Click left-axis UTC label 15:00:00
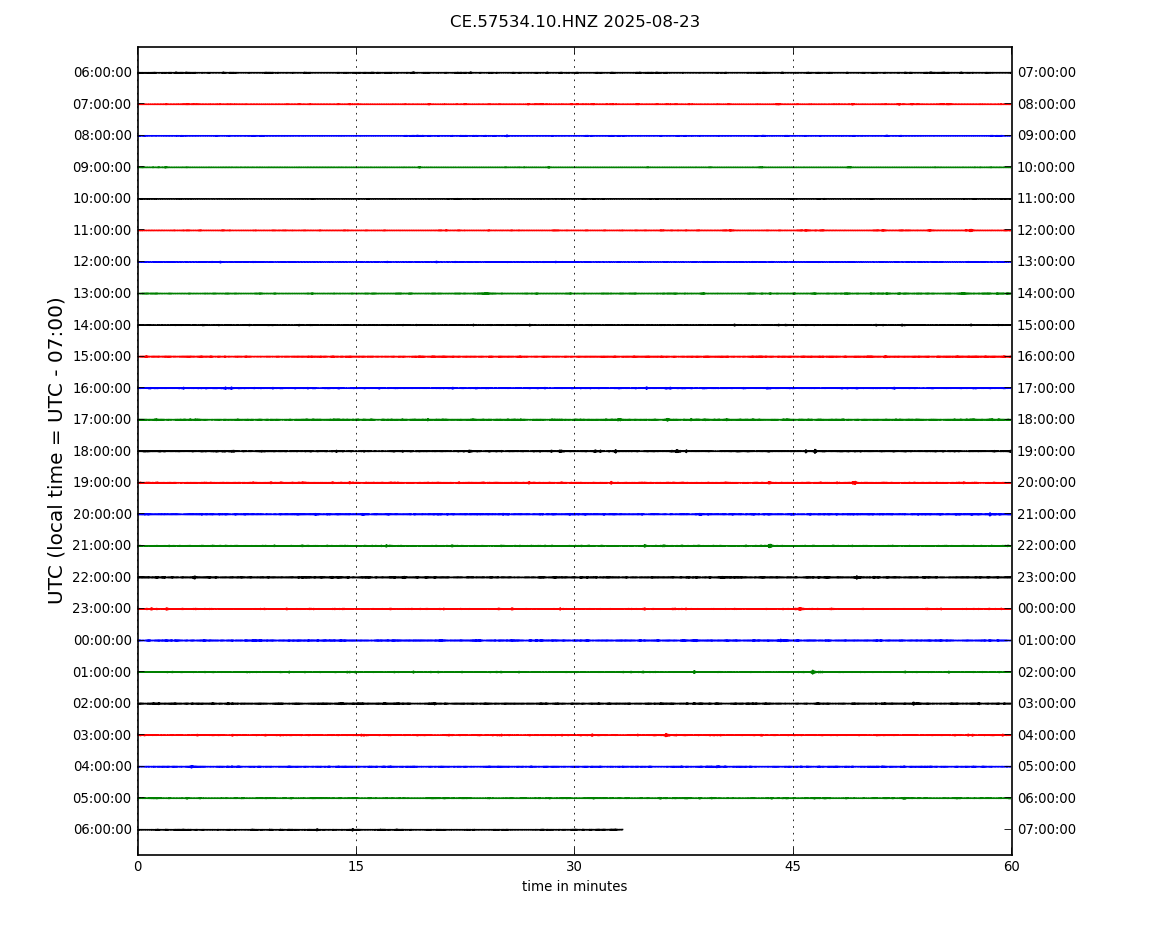 pyautogui.click(x=103, y=357)
